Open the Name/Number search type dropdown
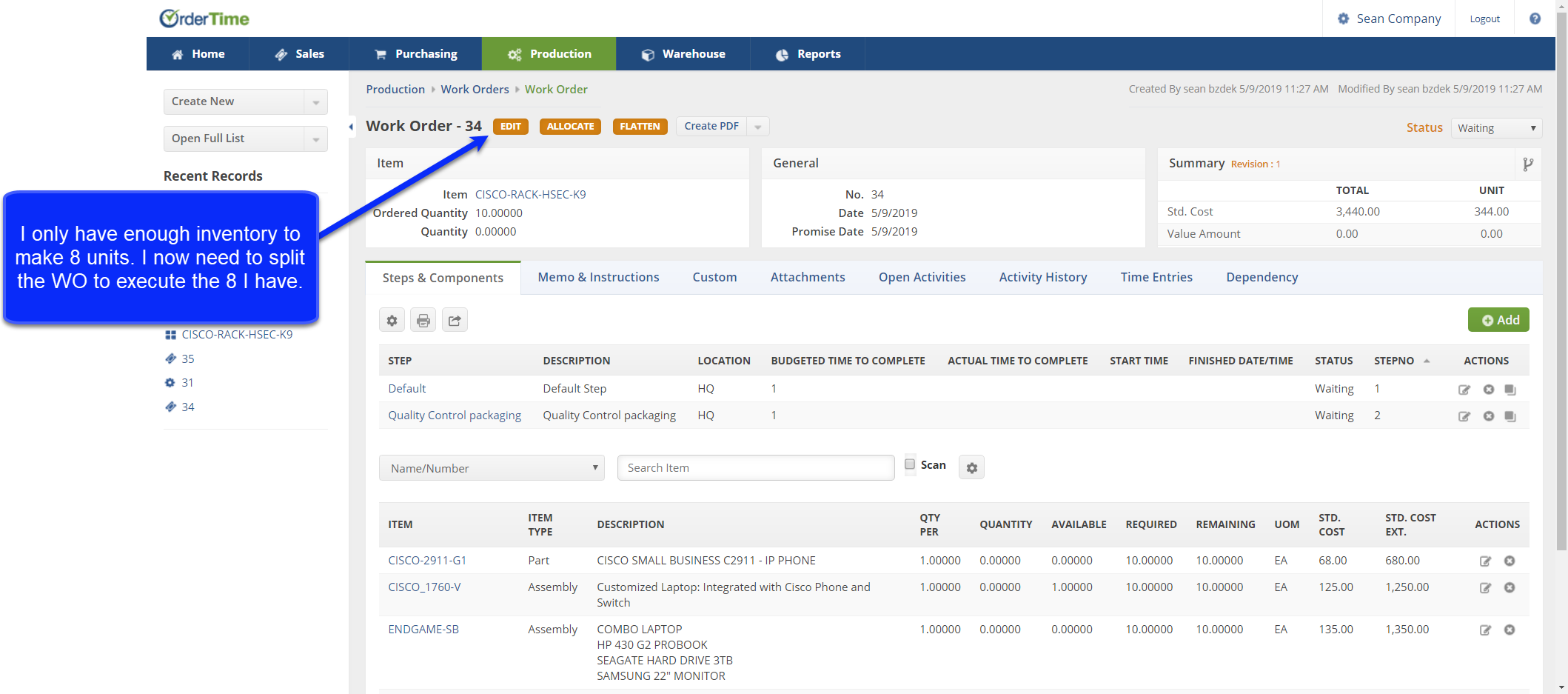 pyautogui.click(x=492, y=468)
